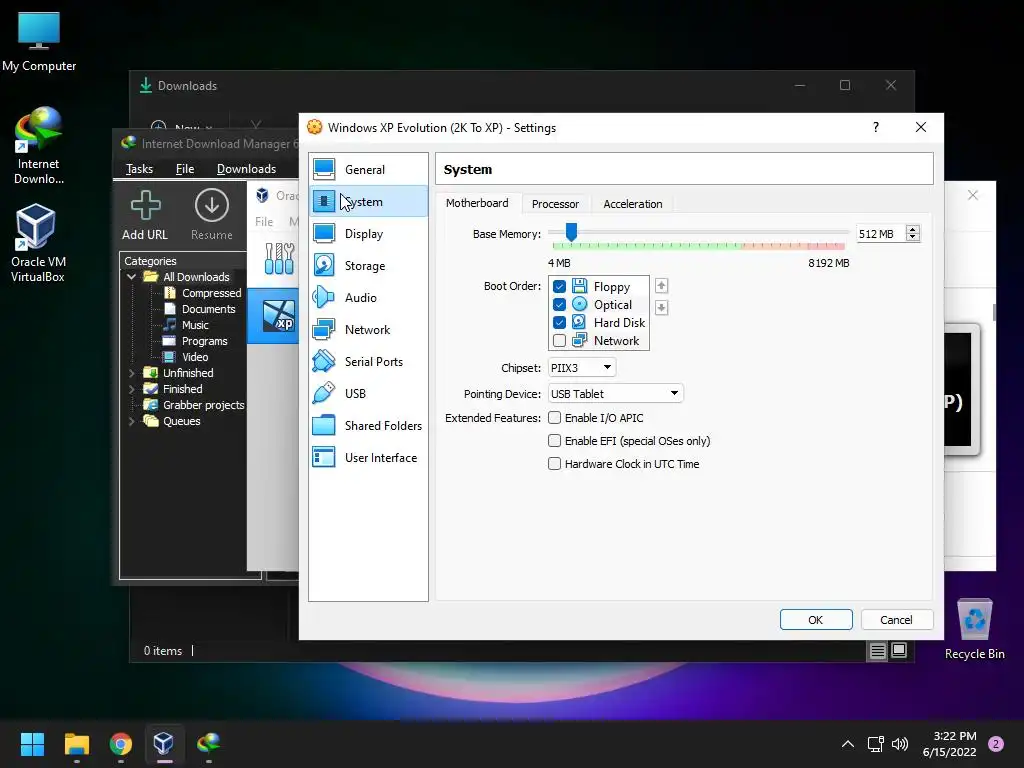Open the Network settings category
Viewport: 1024px width, 768px height.
(x=368, y=330)
